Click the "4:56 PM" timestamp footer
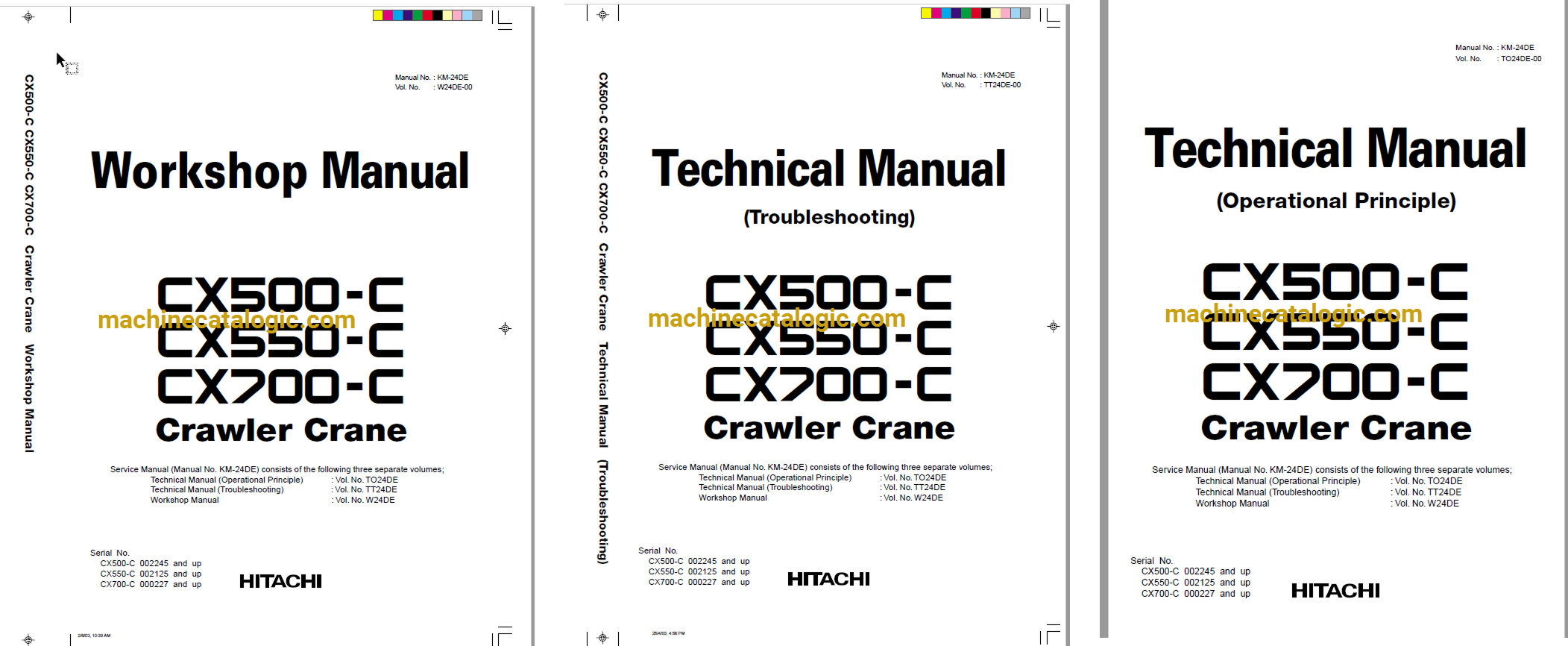Image resolution: width=1568 pixels, height=646 pixels. point(668,633)
